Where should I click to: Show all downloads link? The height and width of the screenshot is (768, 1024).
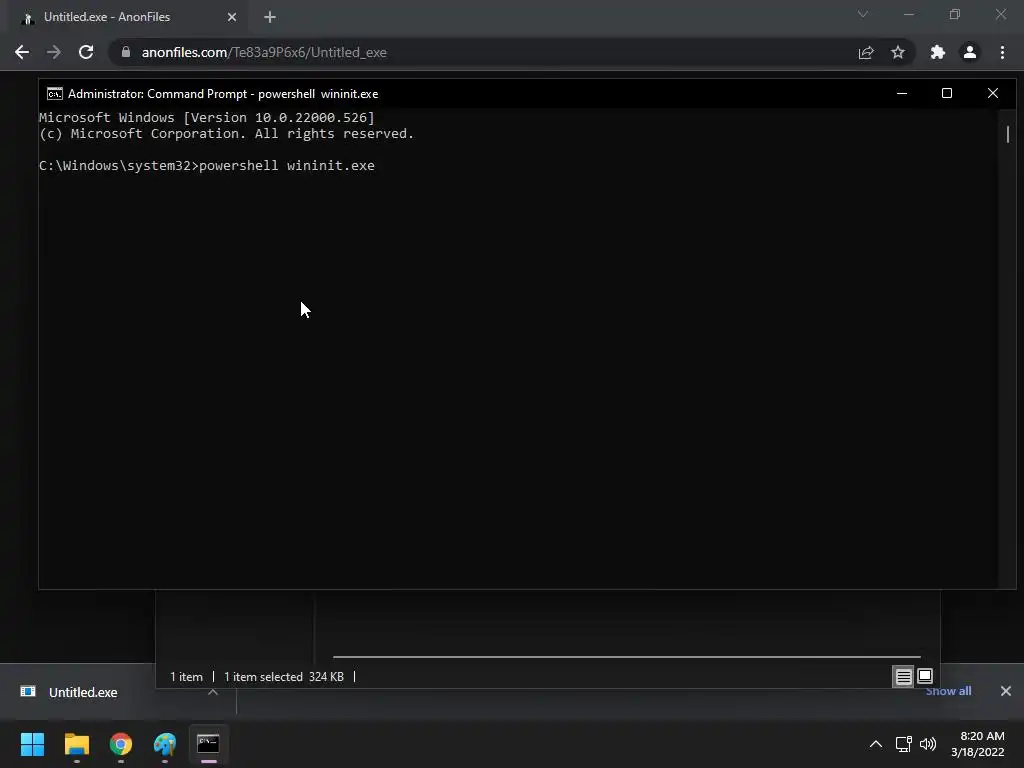click(948, 691)
